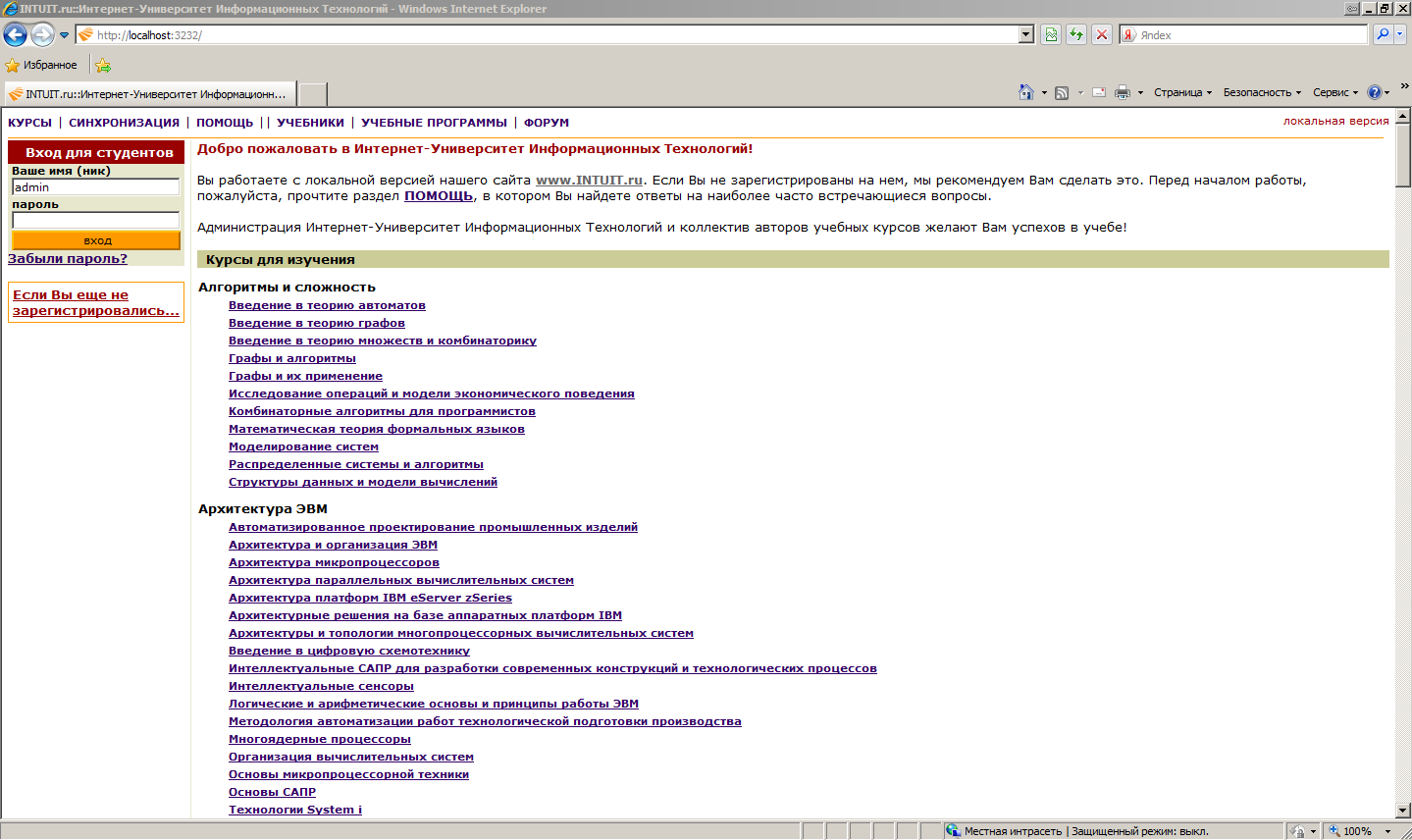Click the read mail envelope icon

click(1099, 92)
